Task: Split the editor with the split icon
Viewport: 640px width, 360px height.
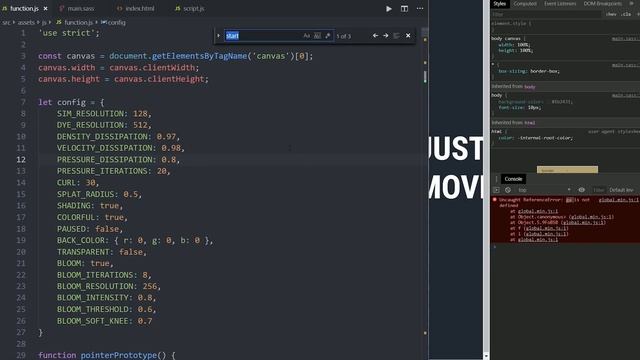Action: (x=404, y=9)
